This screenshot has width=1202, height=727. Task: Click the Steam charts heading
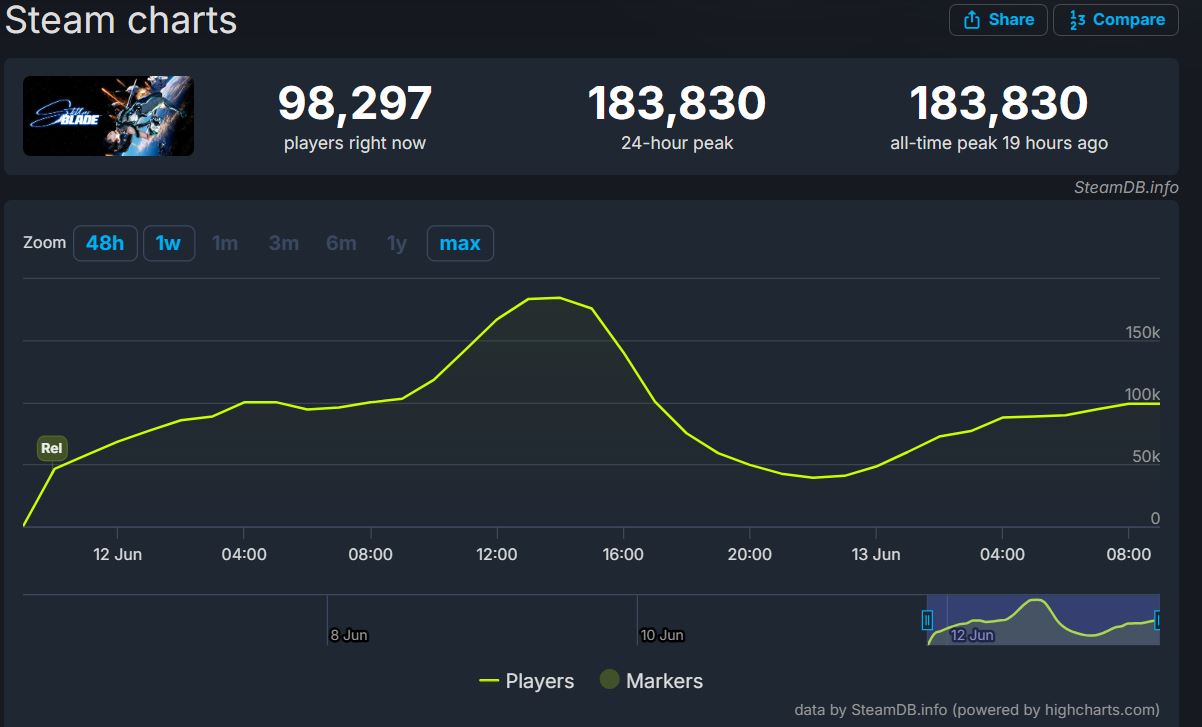[x=121, y=20]
